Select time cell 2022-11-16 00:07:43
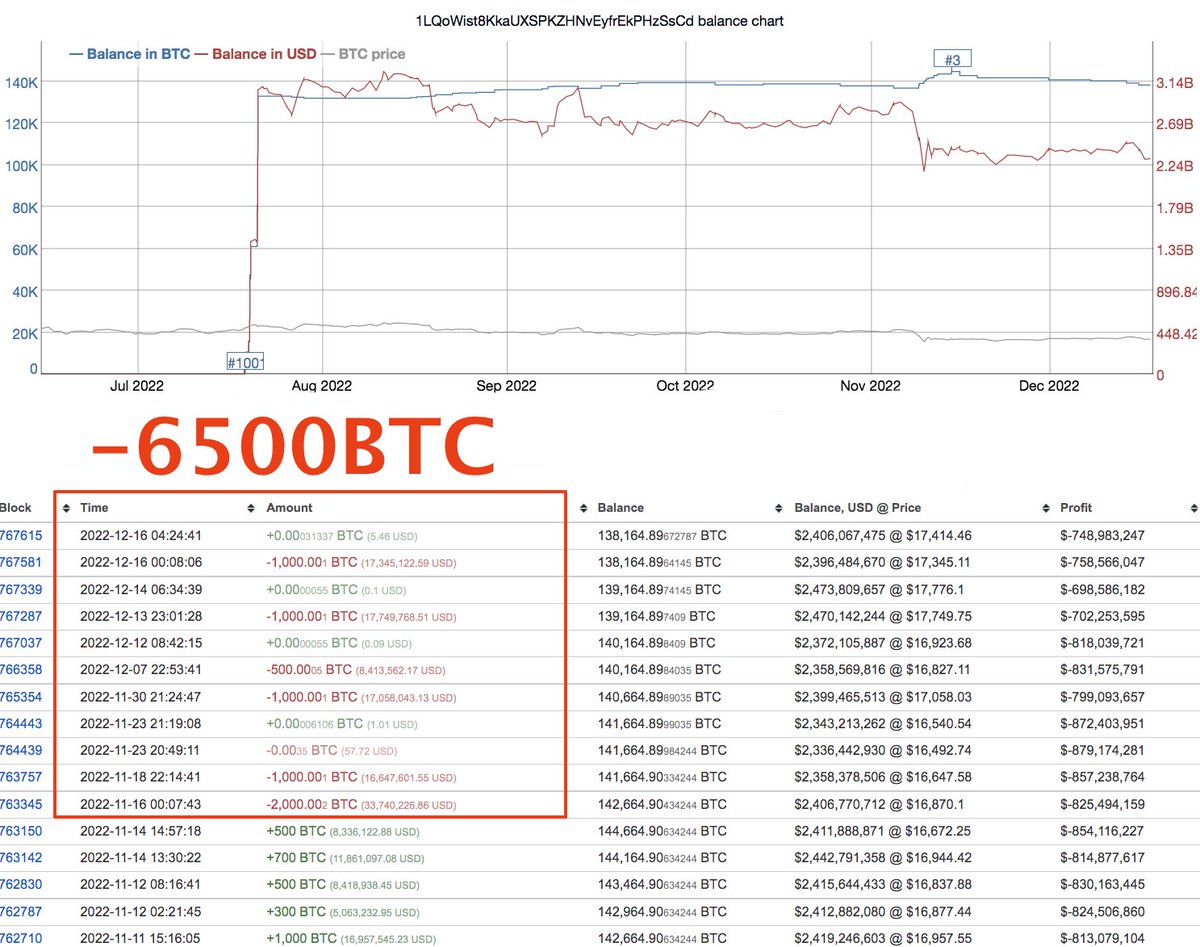Screen dimensions: 1200x947 point(143,804)
